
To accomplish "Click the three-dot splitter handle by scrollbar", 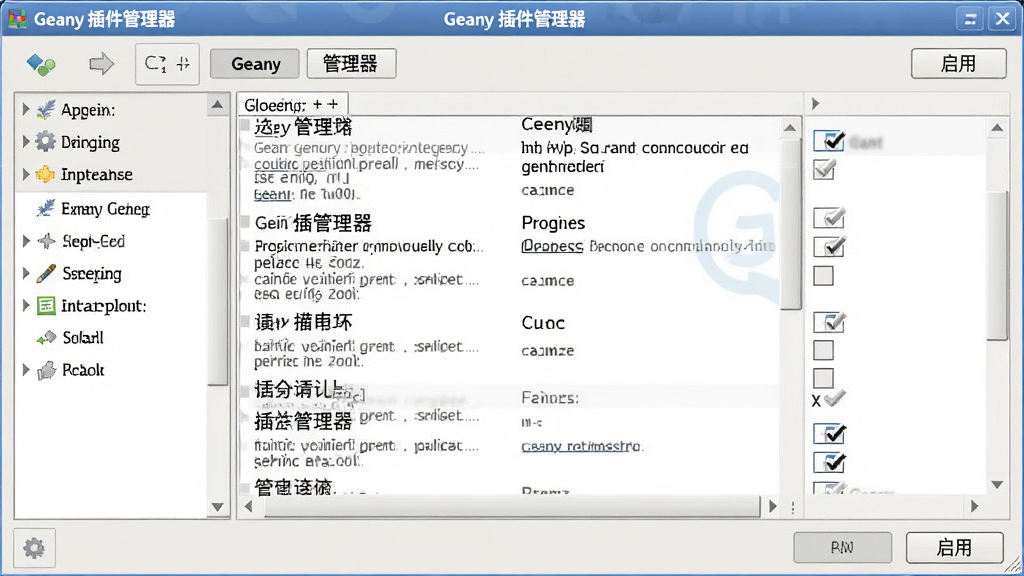I will click(793, 507).
